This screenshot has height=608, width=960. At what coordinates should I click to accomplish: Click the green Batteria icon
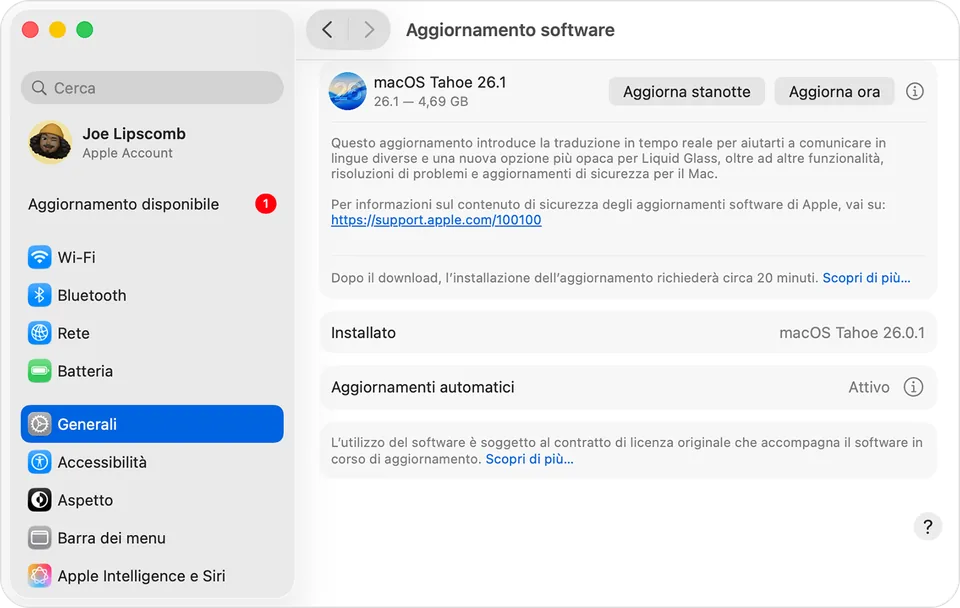pyautogui.click(x=39, y=371)
